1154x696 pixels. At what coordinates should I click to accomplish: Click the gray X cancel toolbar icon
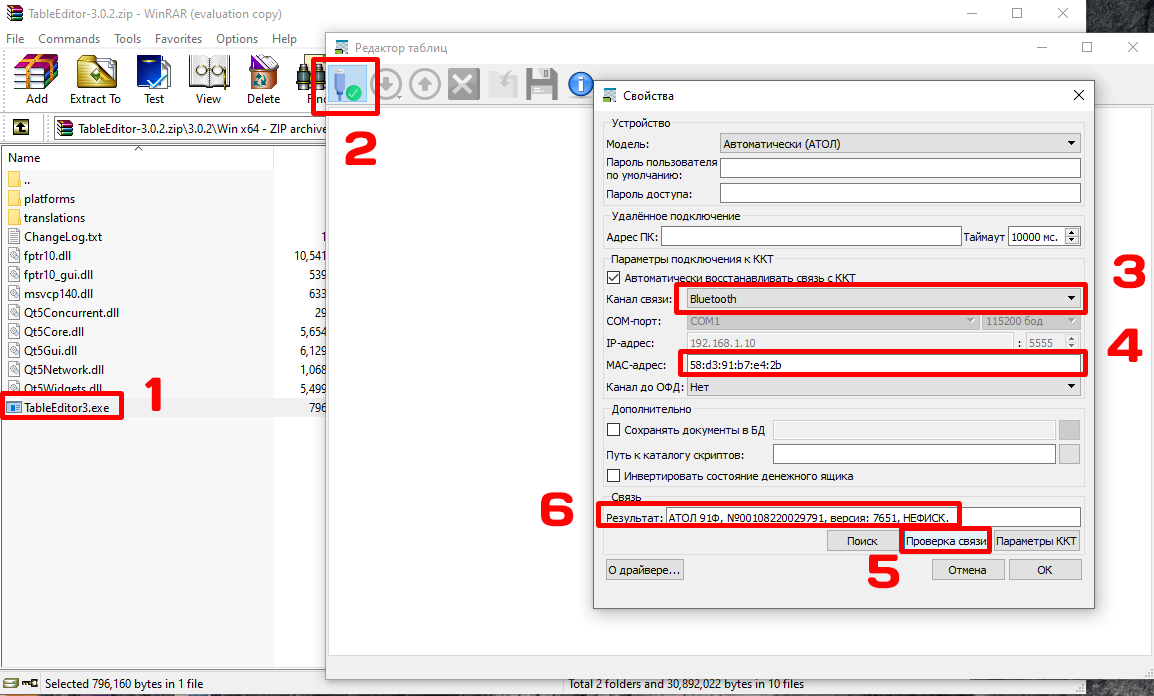[463, 85]
